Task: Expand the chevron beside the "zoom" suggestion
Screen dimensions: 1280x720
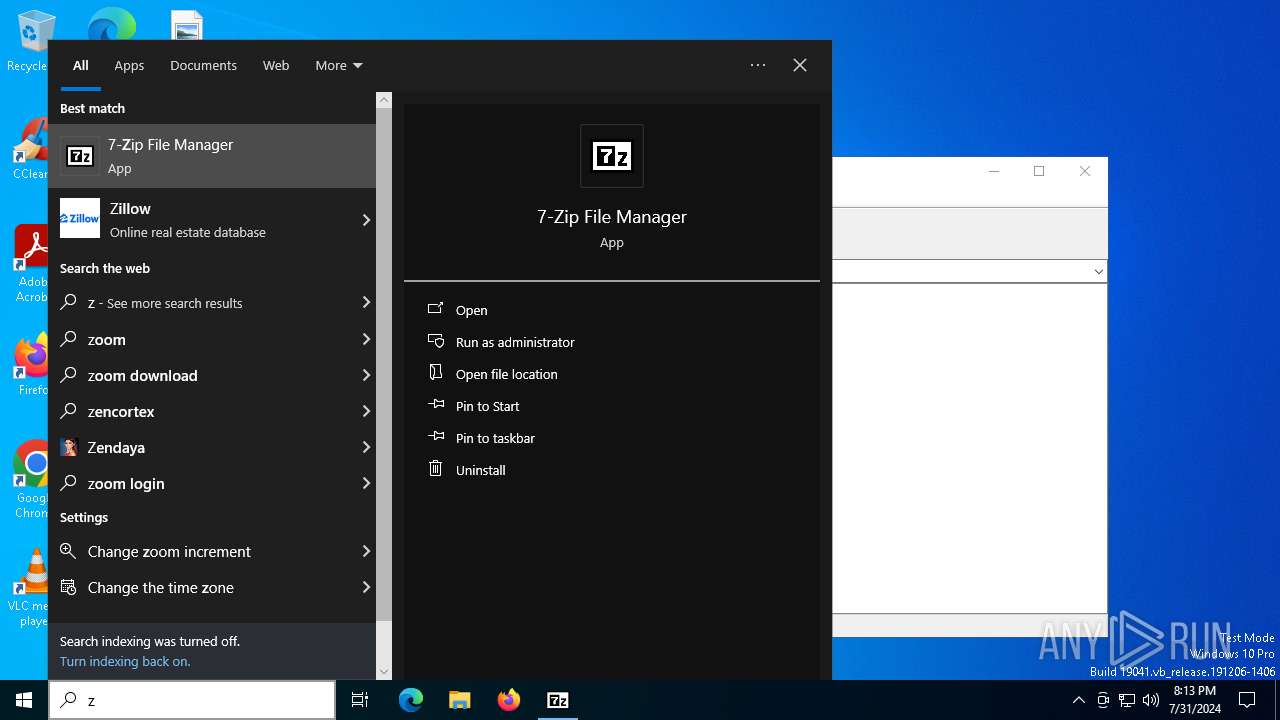Action: (x=366, y=339)
